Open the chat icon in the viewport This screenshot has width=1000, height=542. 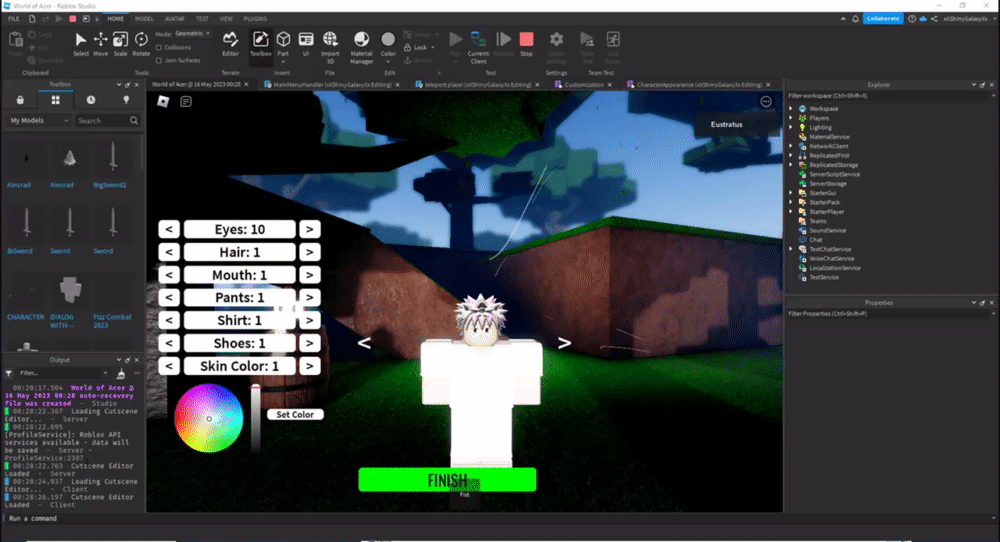point(186,101)
